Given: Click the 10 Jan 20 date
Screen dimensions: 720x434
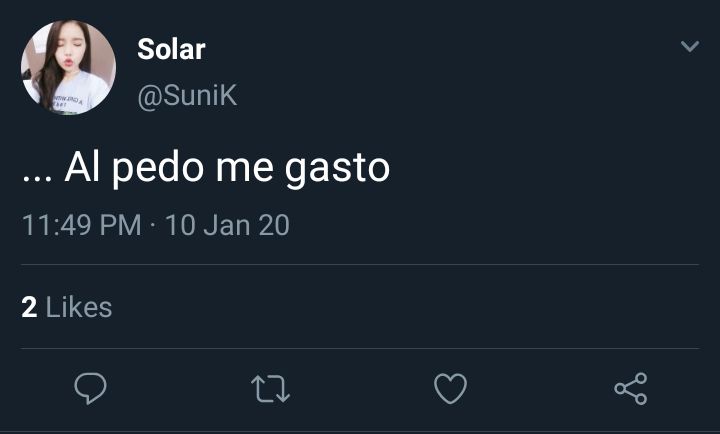Looking at the screenshot, I should point(227,225).
